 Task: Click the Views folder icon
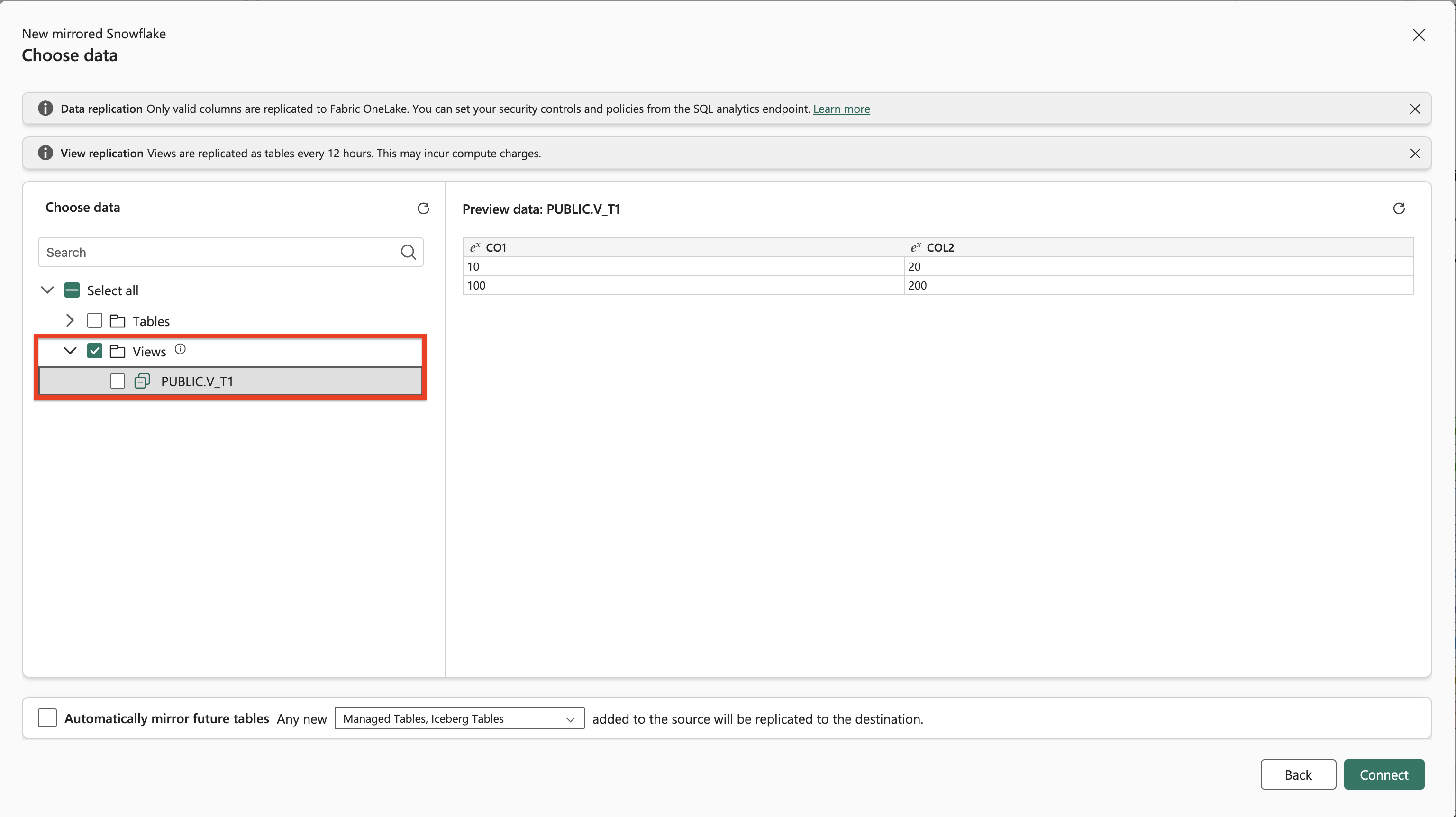118,352
